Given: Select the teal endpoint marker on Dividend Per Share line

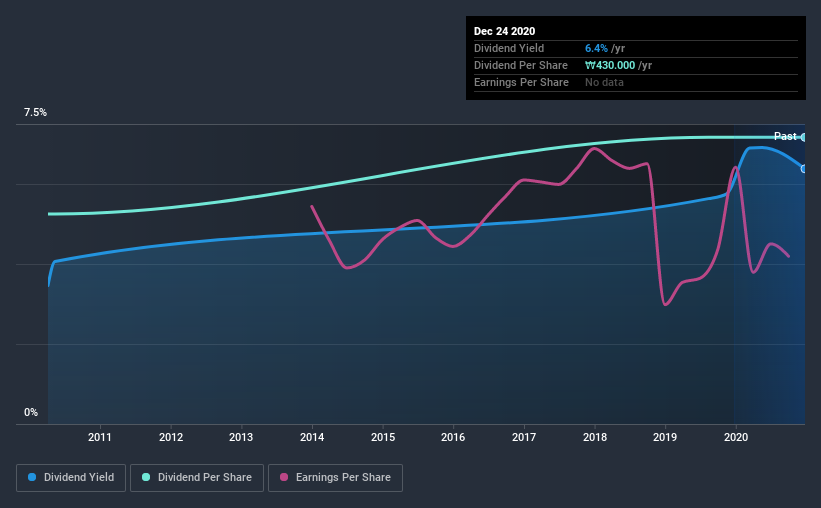Looking at the screenshot, I should click(804, 137).
